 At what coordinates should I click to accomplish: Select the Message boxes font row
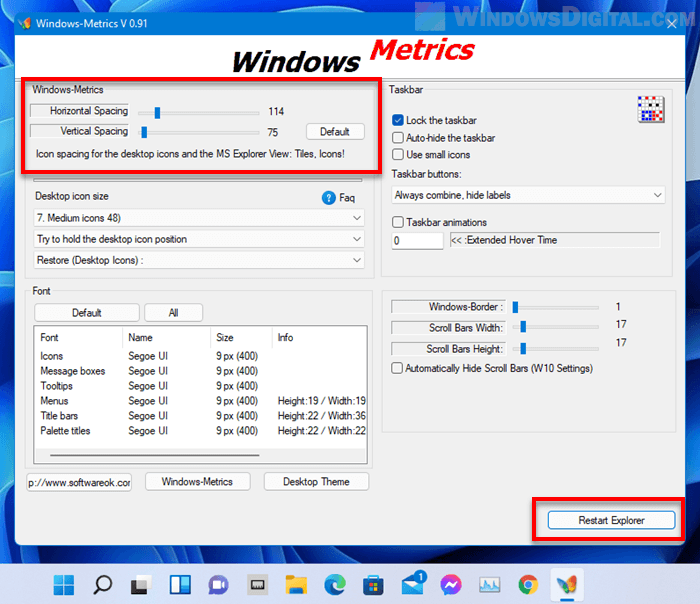(201, 371)
